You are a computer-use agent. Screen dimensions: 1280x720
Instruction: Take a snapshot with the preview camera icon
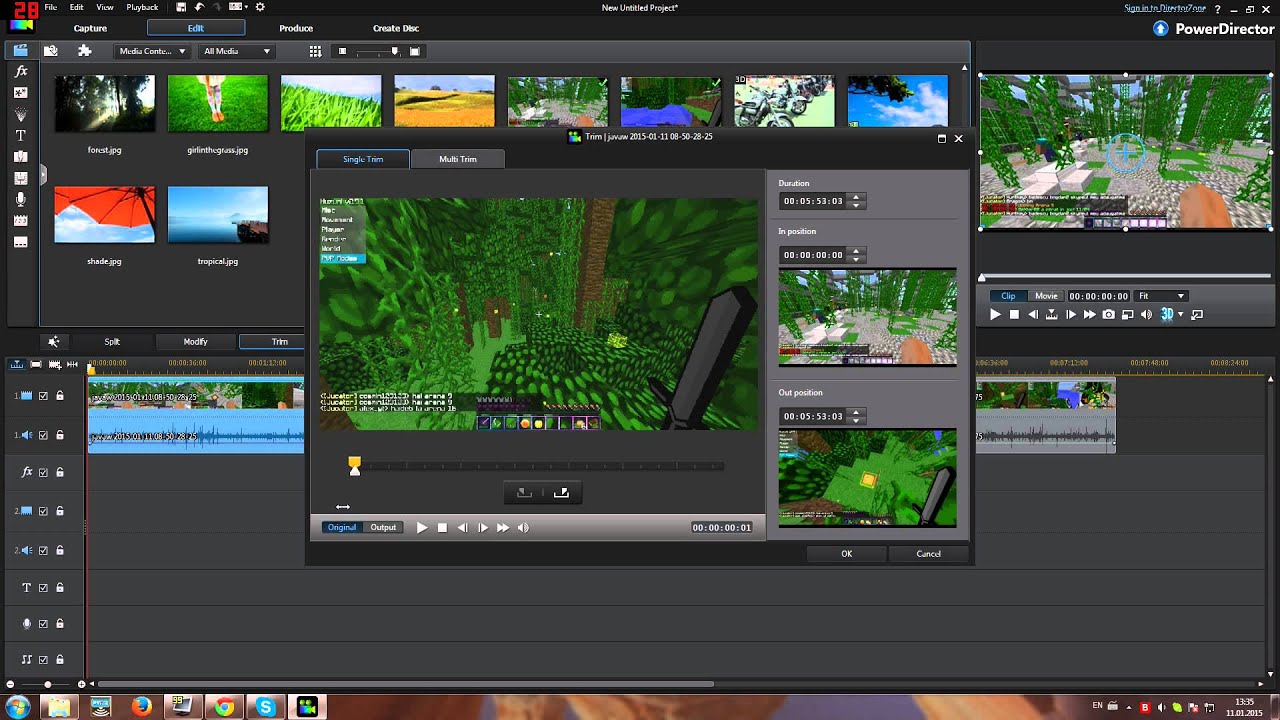(1108, 315)
